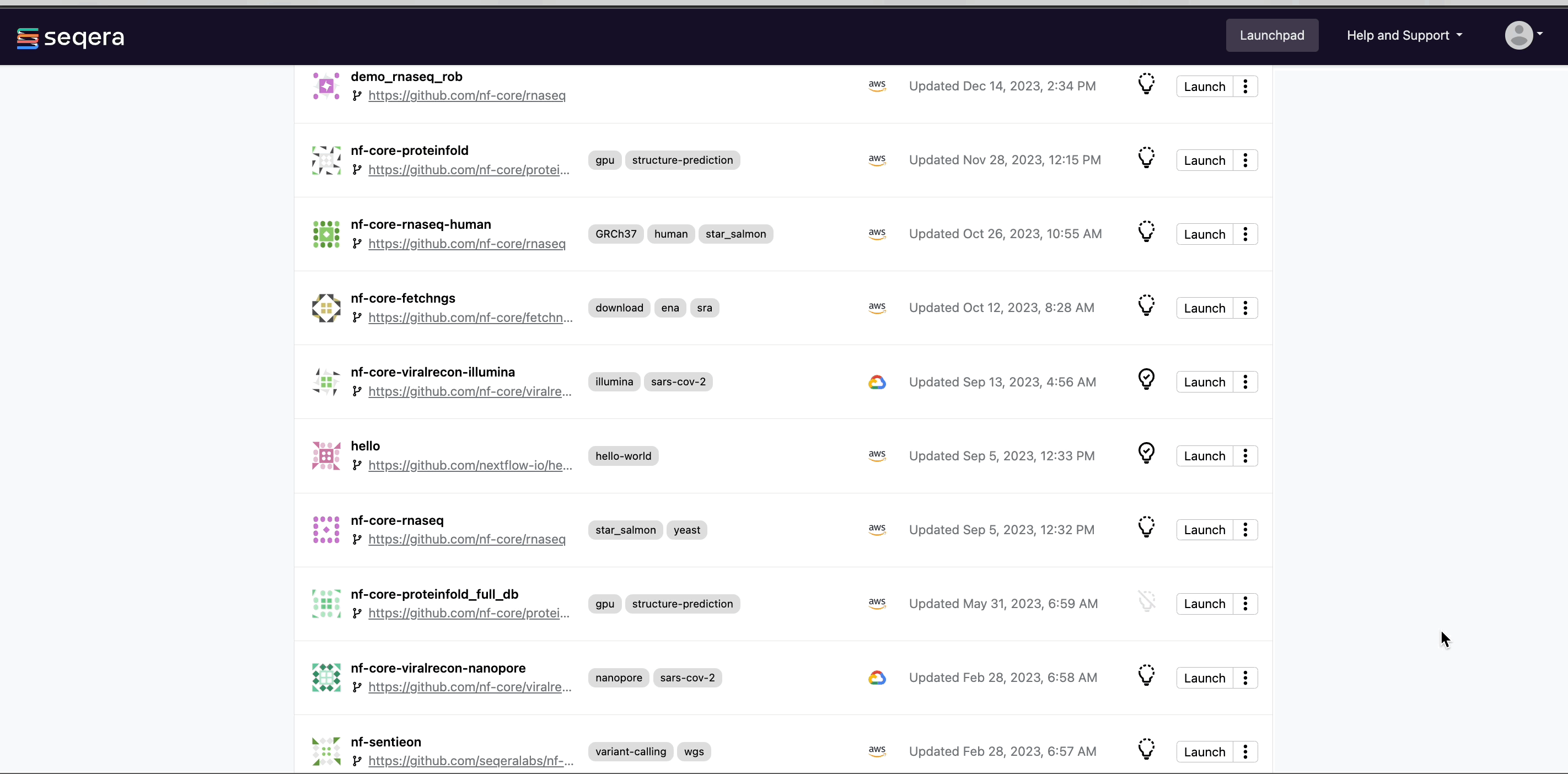Screen dimensions: 1568x774
Task: Open three-dot menu for nf-core-rnaseq
Action: pyautogui.click(x=1245, y=530)
